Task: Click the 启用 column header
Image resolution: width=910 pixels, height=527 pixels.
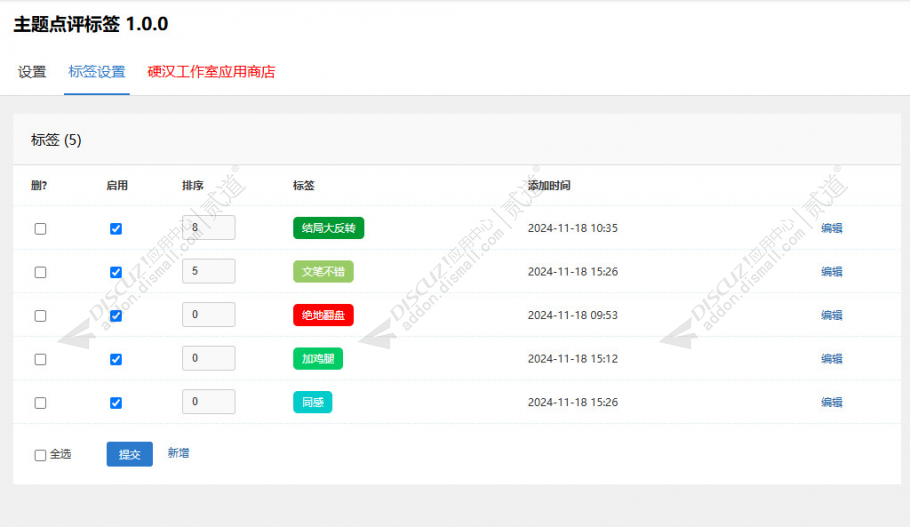Action: click(117, 186)
